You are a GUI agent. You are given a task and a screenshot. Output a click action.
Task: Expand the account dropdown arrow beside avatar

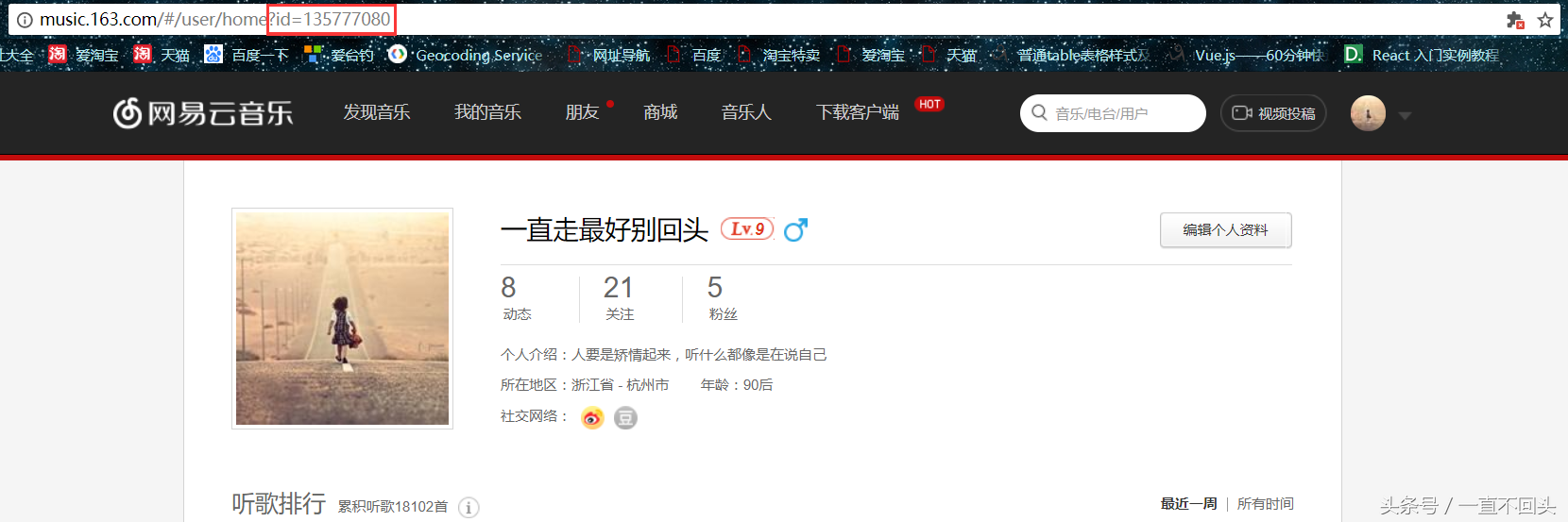1405,115
